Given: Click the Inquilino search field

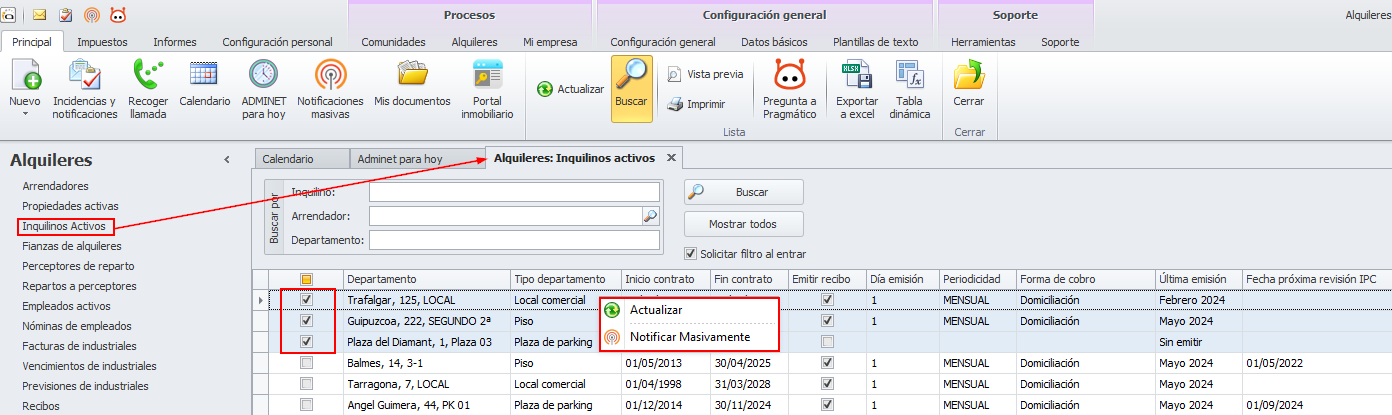Looking at the screenshot, I should click(514, 192).
